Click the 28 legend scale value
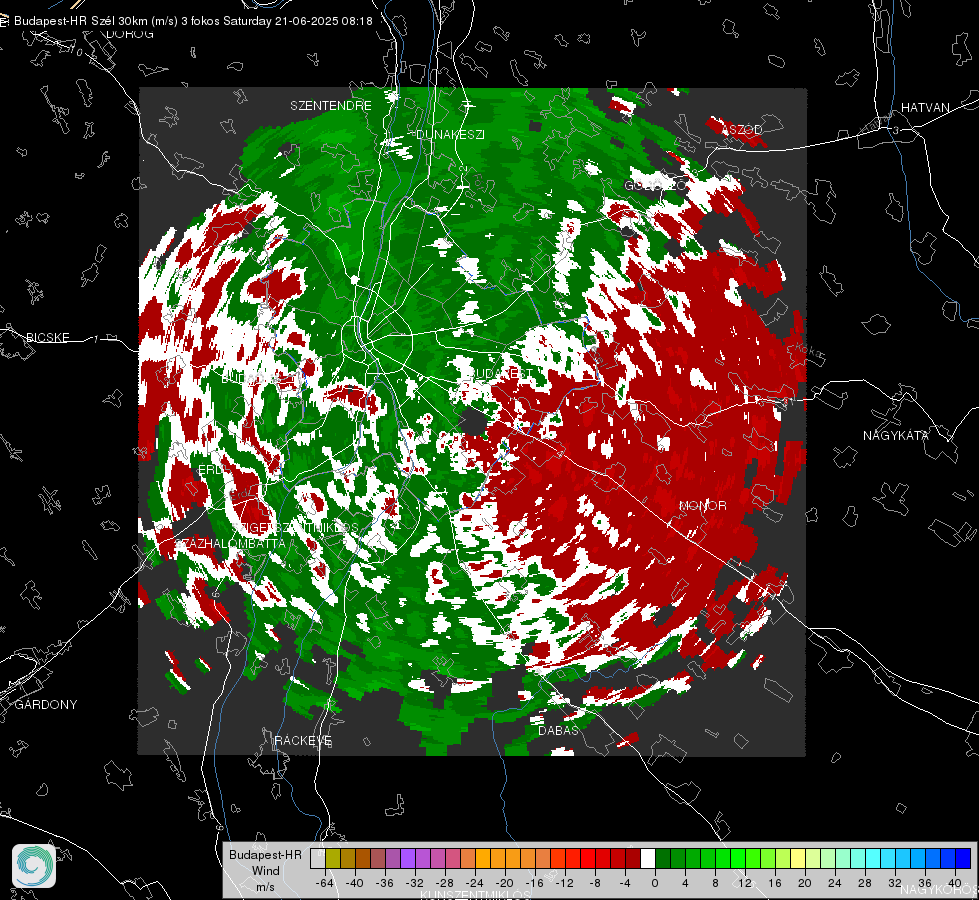This screenshot has width=979, height=900. tap(865, 883)
